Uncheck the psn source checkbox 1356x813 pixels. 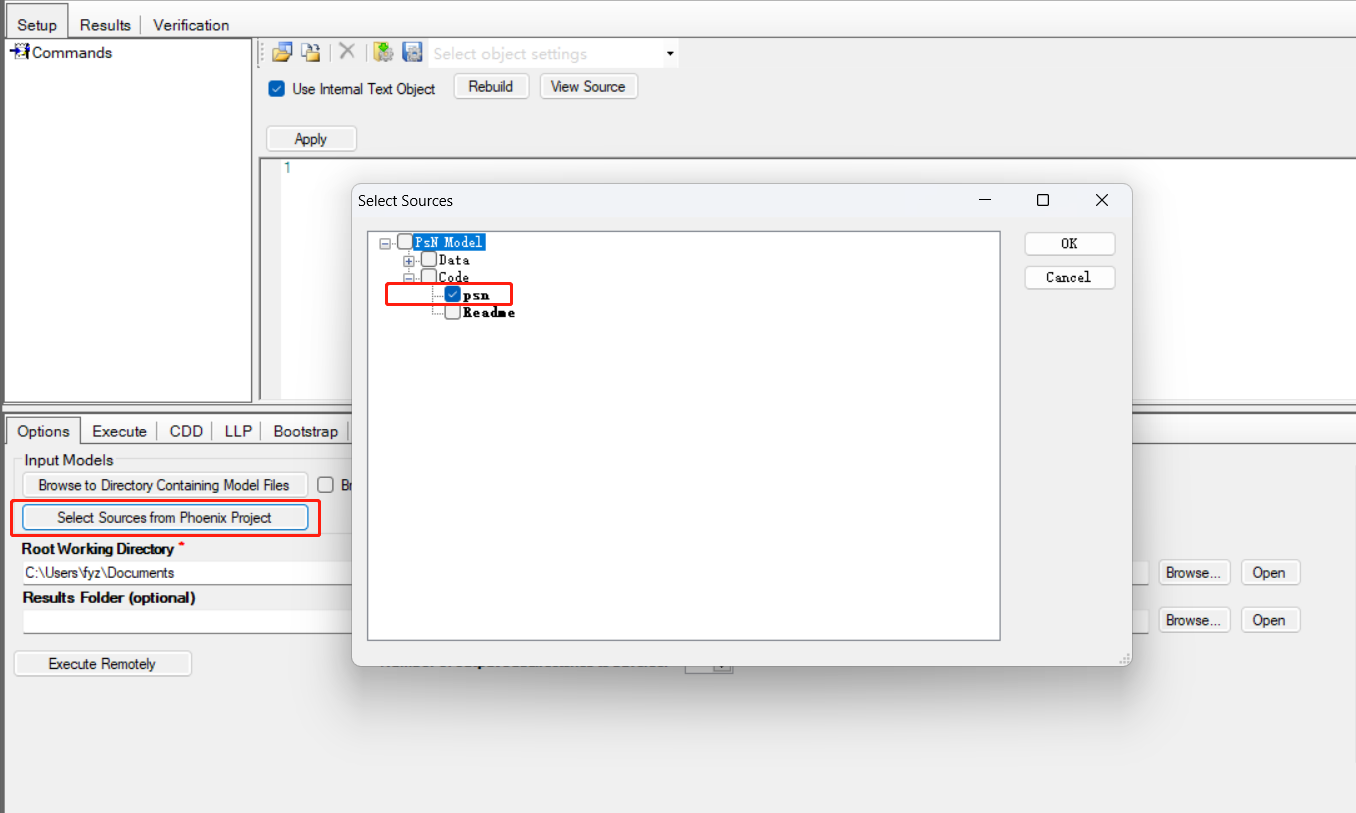(453, 295)
